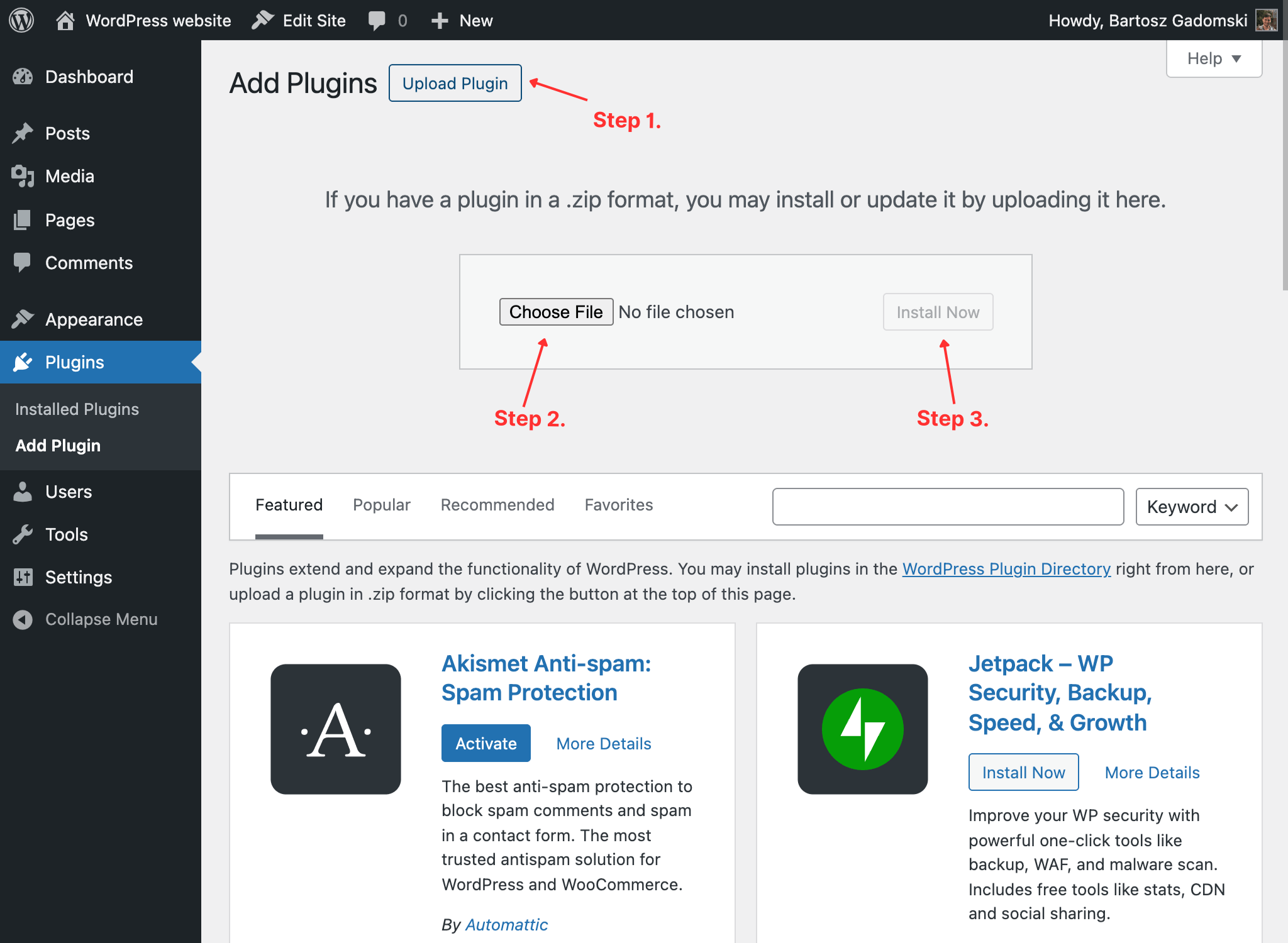This screenshot has width=1288, height=943.
Task: Open the WordPress logo menu
Action: [21, 20]
